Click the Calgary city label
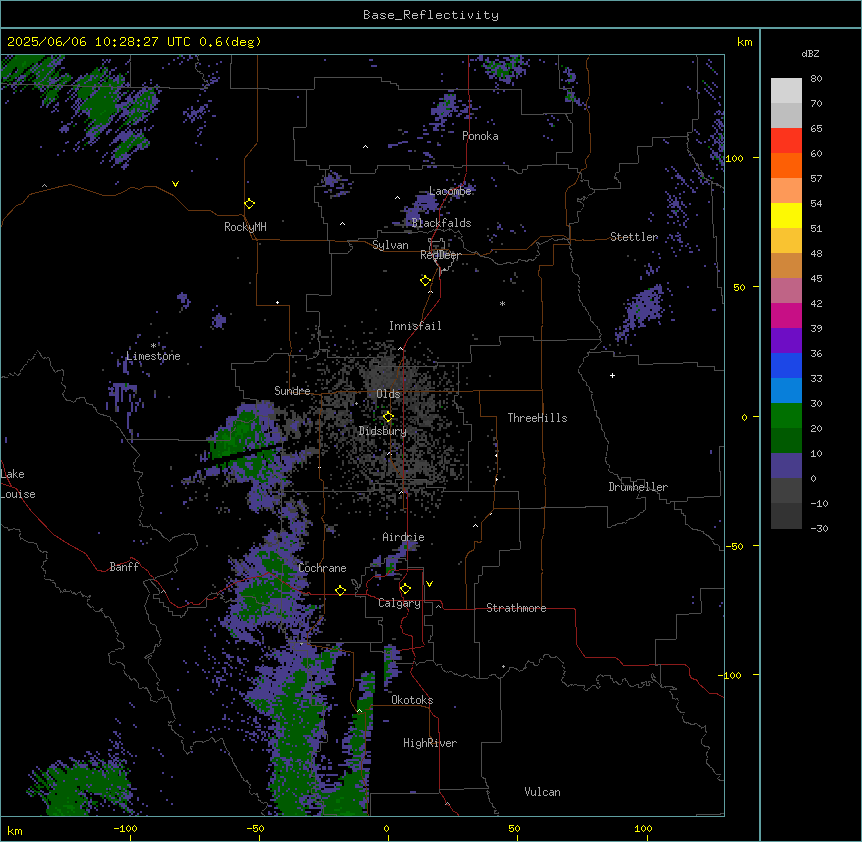Screen dimensions: 862x842 399,603
